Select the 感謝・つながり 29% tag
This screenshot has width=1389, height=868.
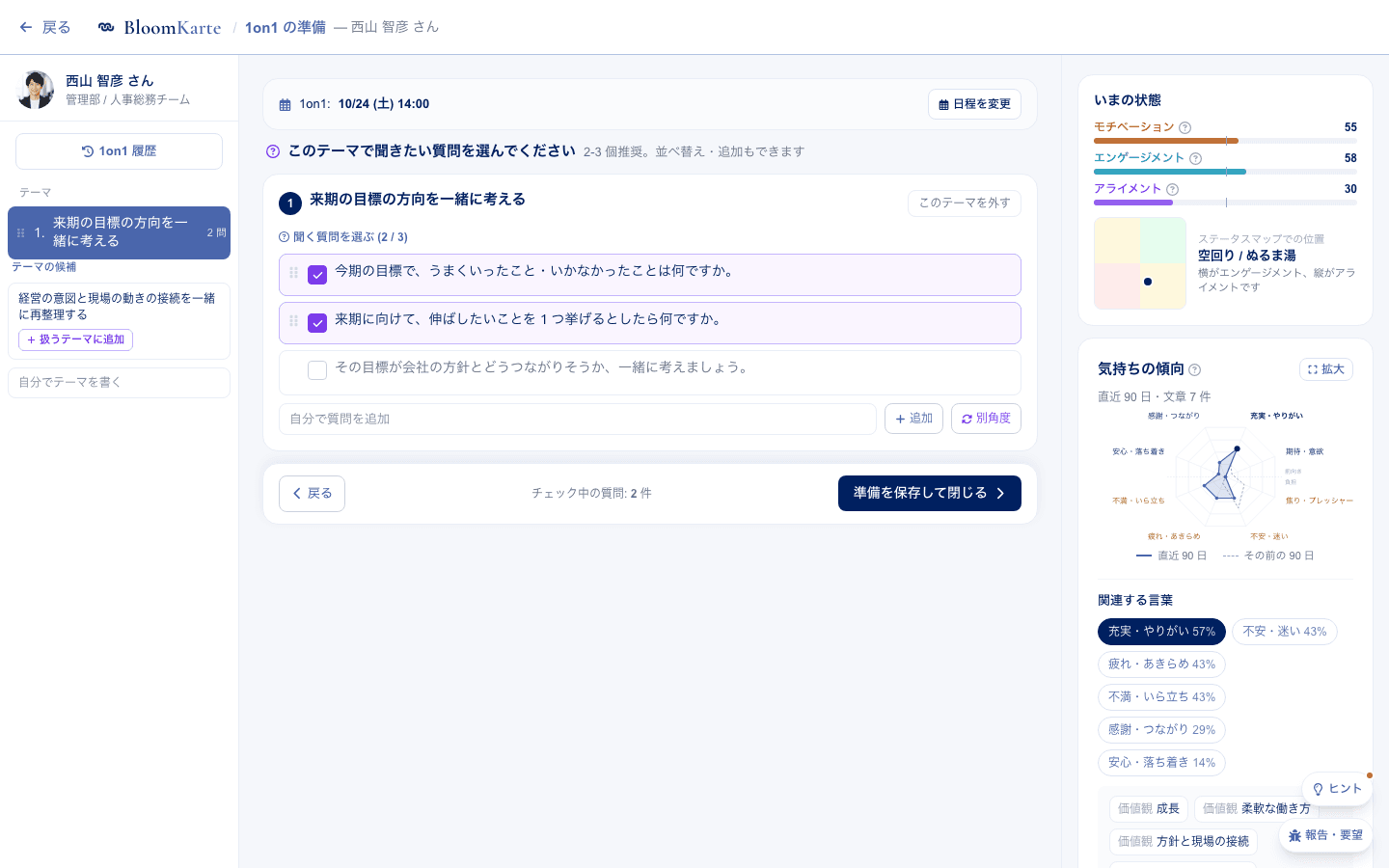(x=1161, y=730)
